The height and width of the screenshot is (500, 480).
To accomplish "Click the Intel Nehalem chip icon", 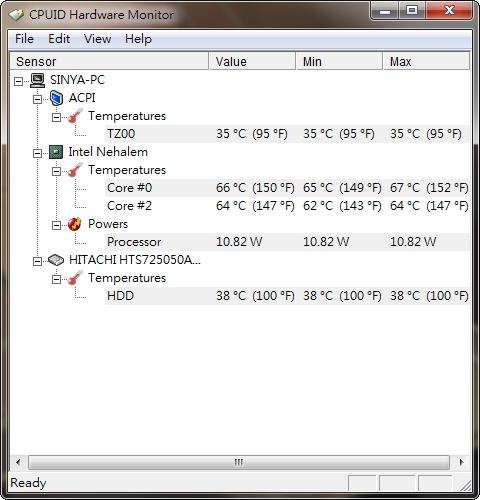I will pyautogui.click(x=56, y=152).
